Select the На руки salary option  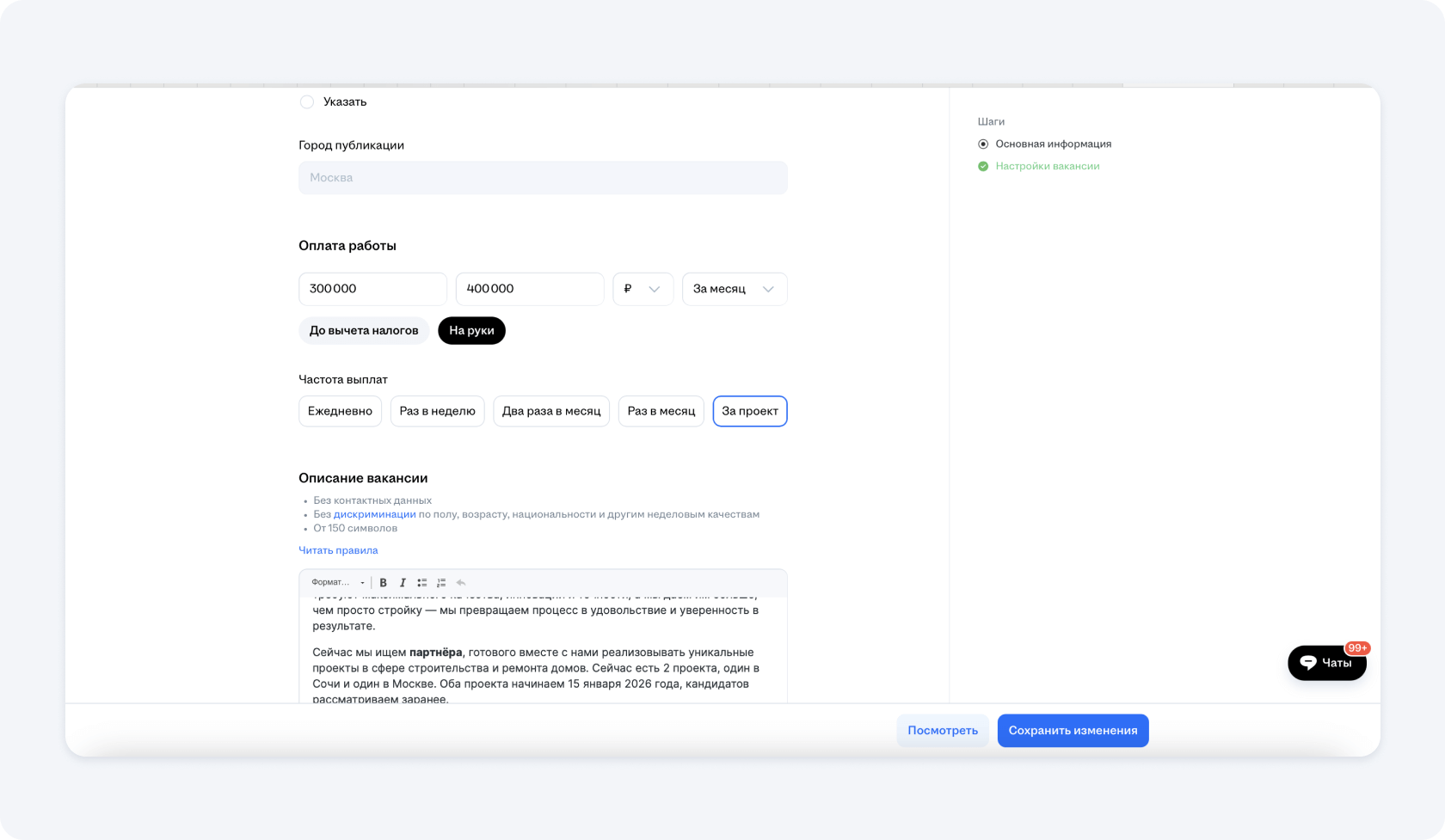pyautogui.click(x=471, y=331)
